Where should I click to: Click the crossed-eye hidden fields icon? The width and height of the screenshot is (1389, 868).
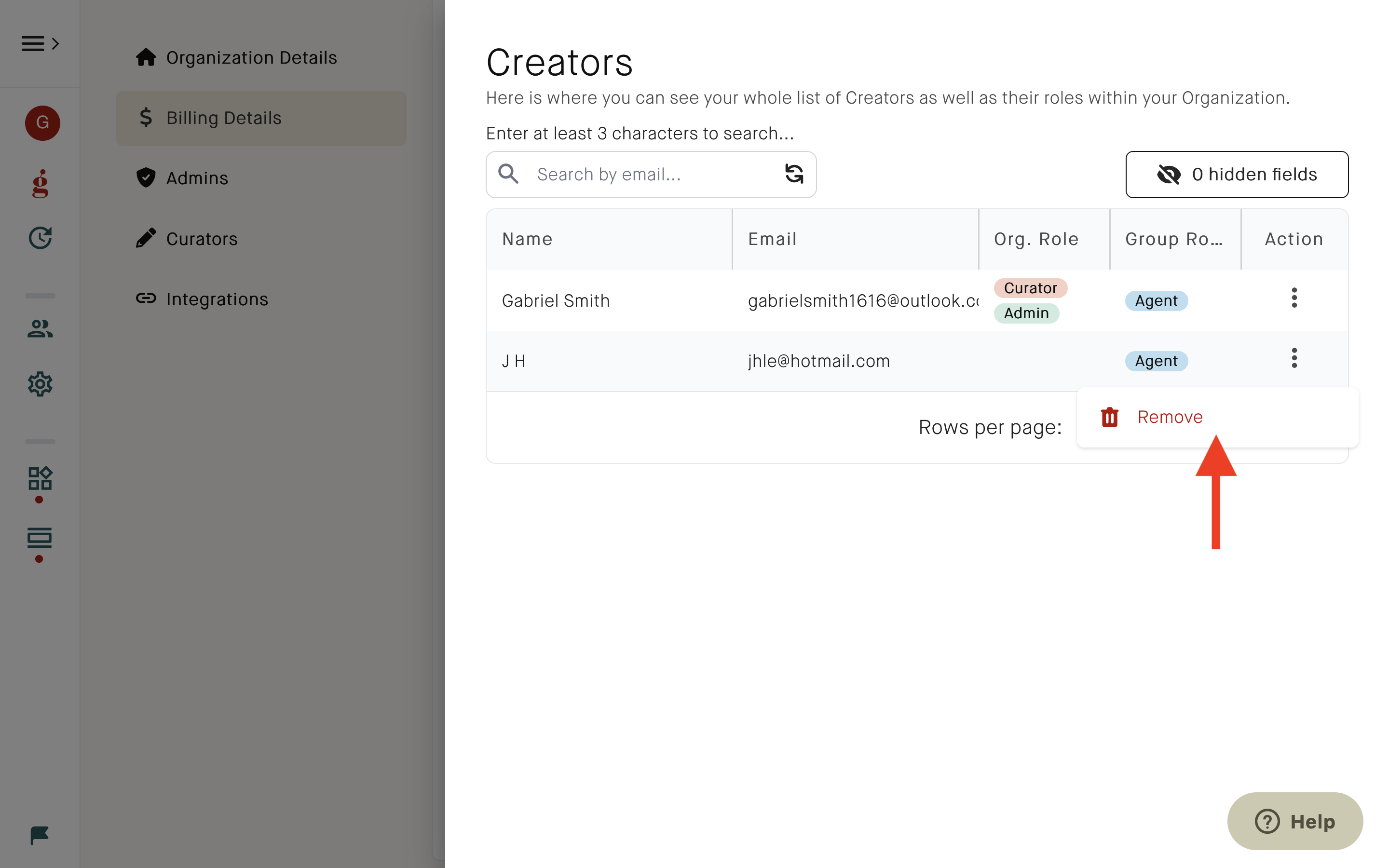point(1168,174)
